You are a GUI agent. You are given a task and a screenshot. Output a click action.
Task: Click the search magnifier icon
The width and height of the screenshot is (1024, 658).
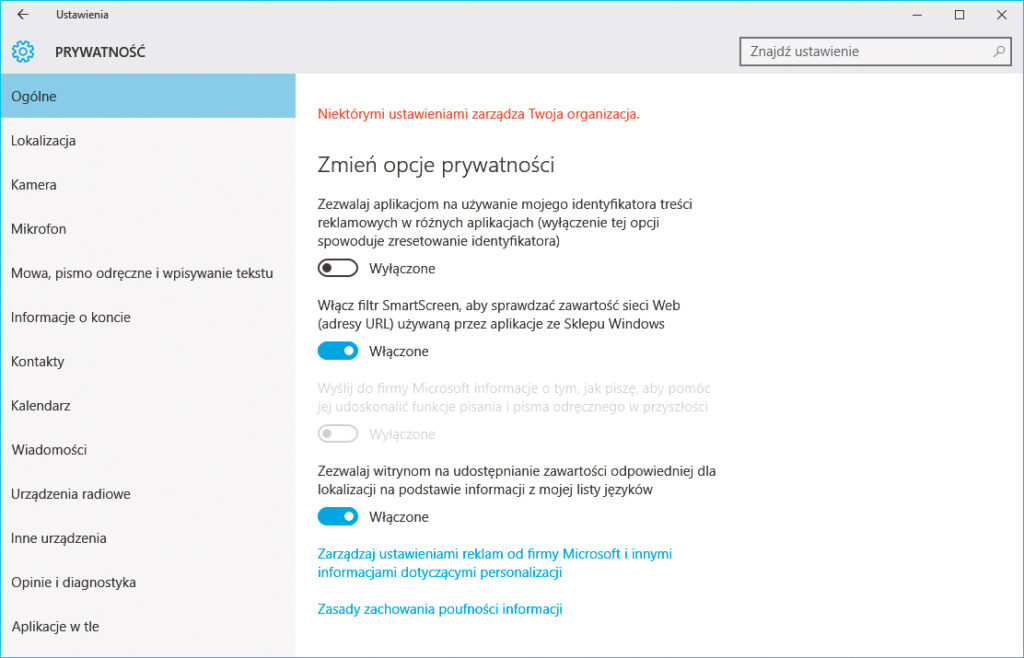998,51
